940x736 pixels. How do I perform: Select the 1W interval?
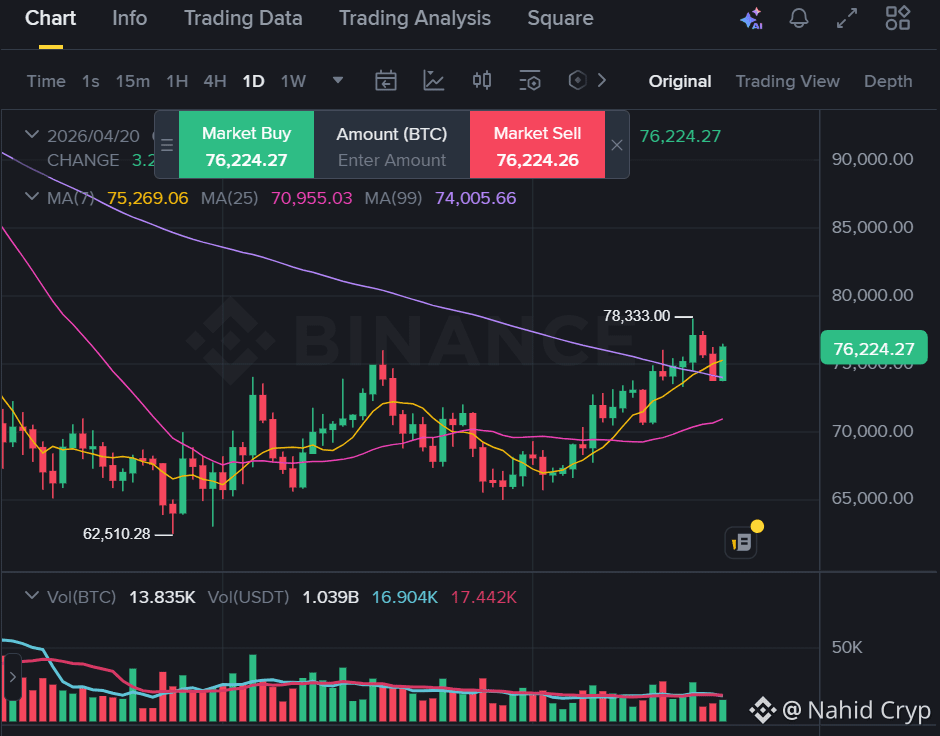pyautogui.click(x=293, y=81)
